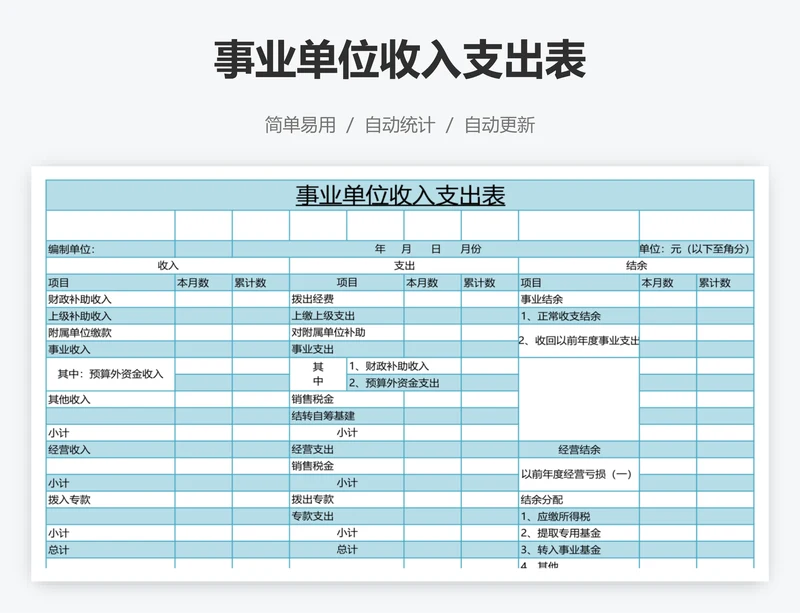This screenshot has width=800, height=613.
Task: Click the empty 本月数 cell for 事业结余
Action: pyautogui.click(x=668, y=299)
